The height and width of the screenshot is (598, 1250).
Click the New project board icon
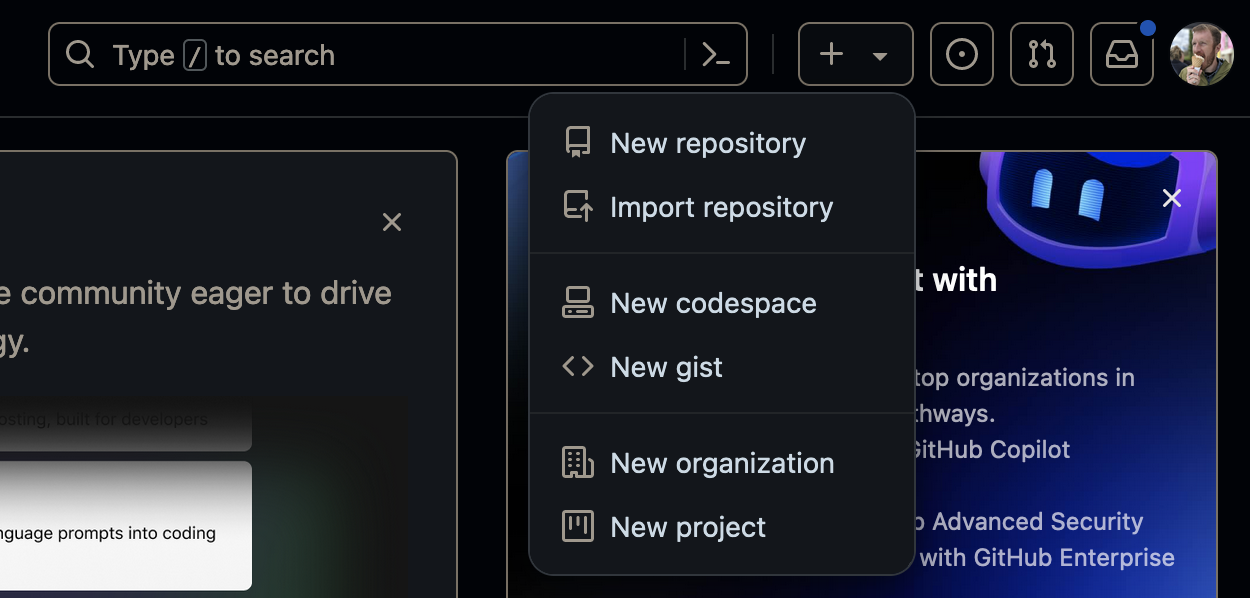pyautogui.click(x=578, y=527)
